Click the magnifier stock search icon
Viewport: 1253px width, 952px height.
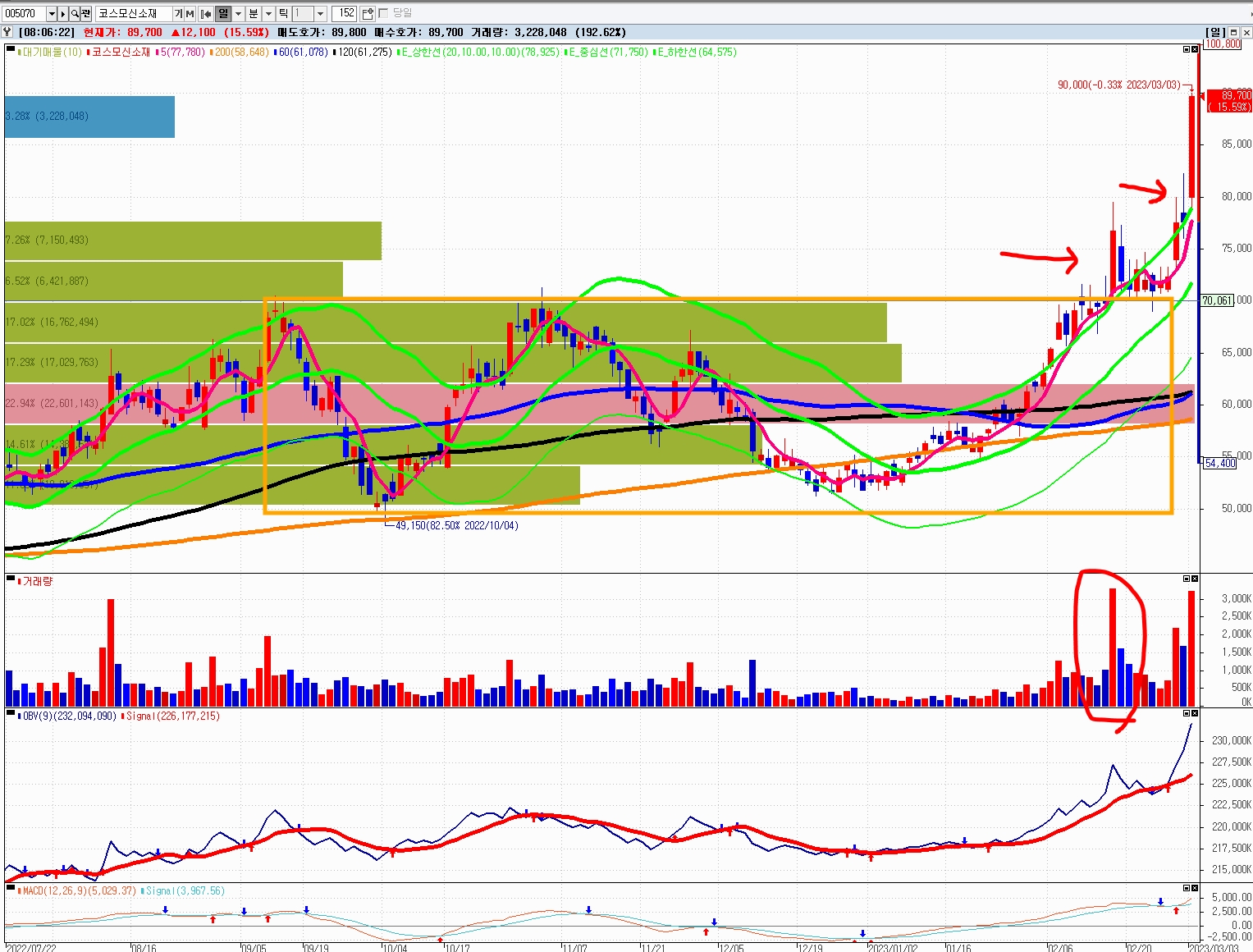point(75,14)
